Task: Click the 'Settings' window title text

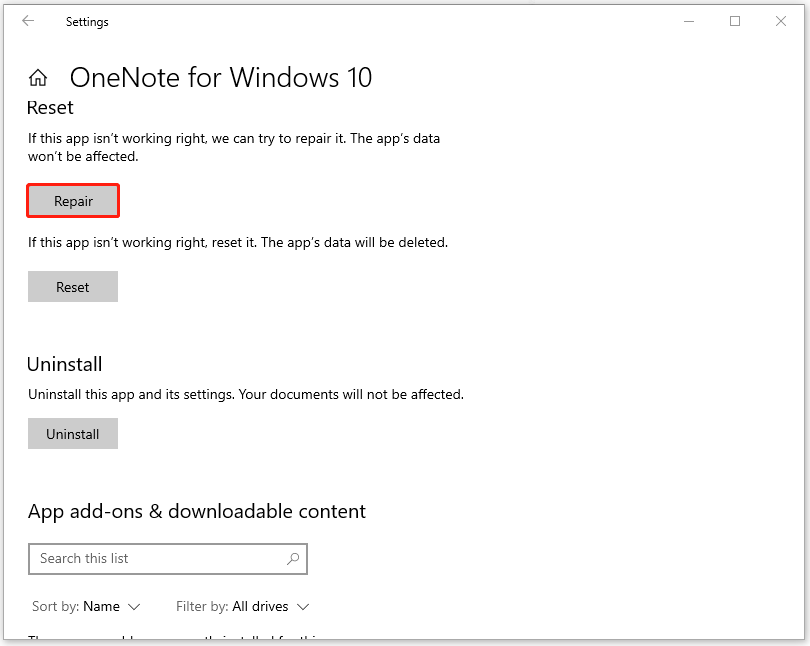Action: pyautogui.click(x=87, y=22)
